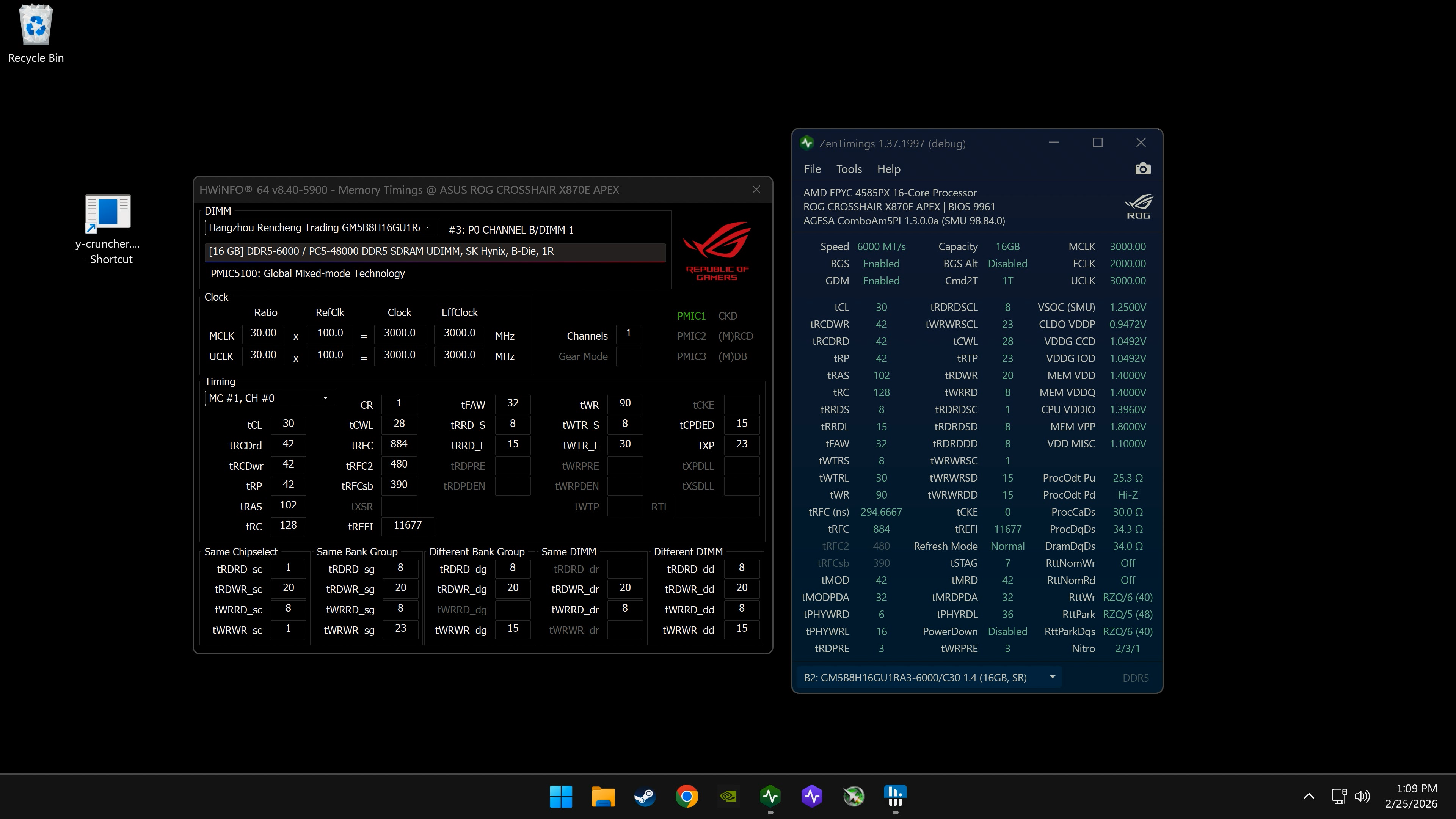Launch File Explorer from the taskbar
This screenshot has height=819, width=1456.
(603, 796)
